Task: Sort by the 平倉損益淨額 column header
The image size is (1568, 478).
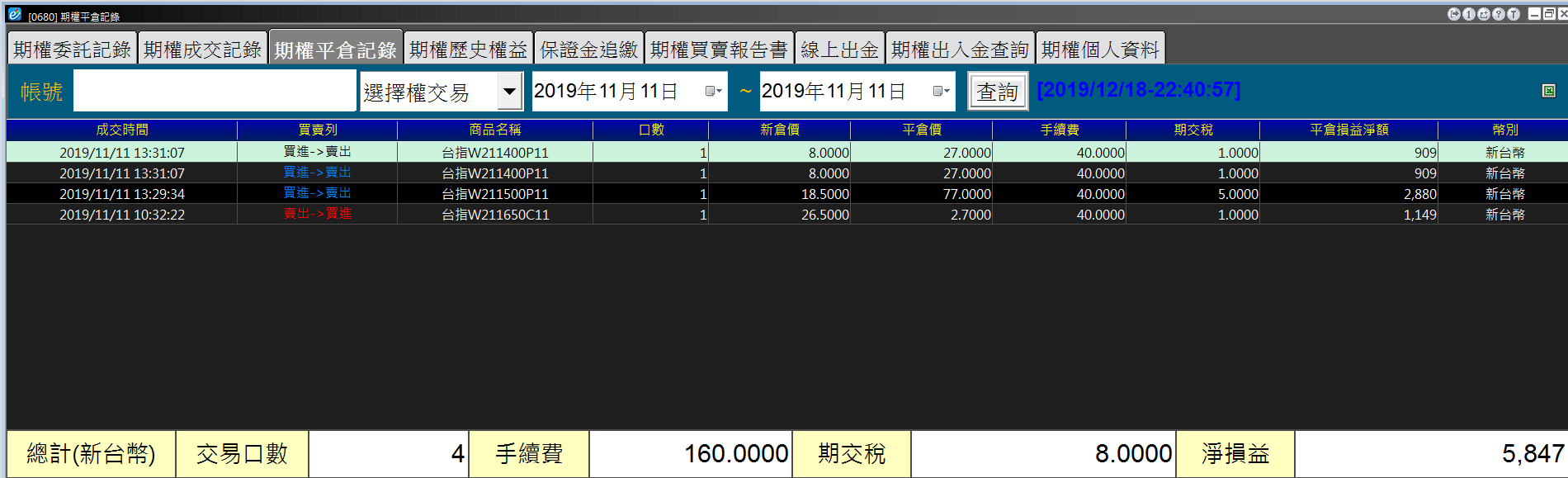Action: [x=1349, y=130]
